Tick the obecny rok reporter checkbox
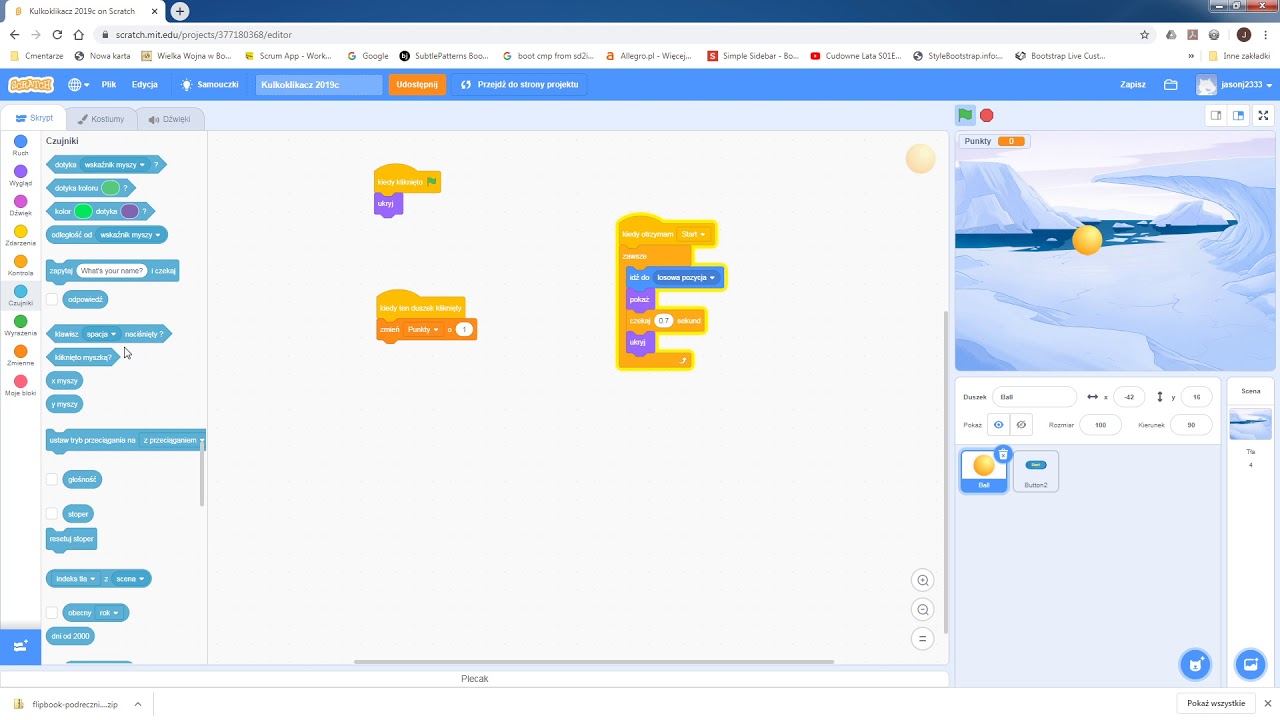1280x720 pixels. (x=52, y=612)
